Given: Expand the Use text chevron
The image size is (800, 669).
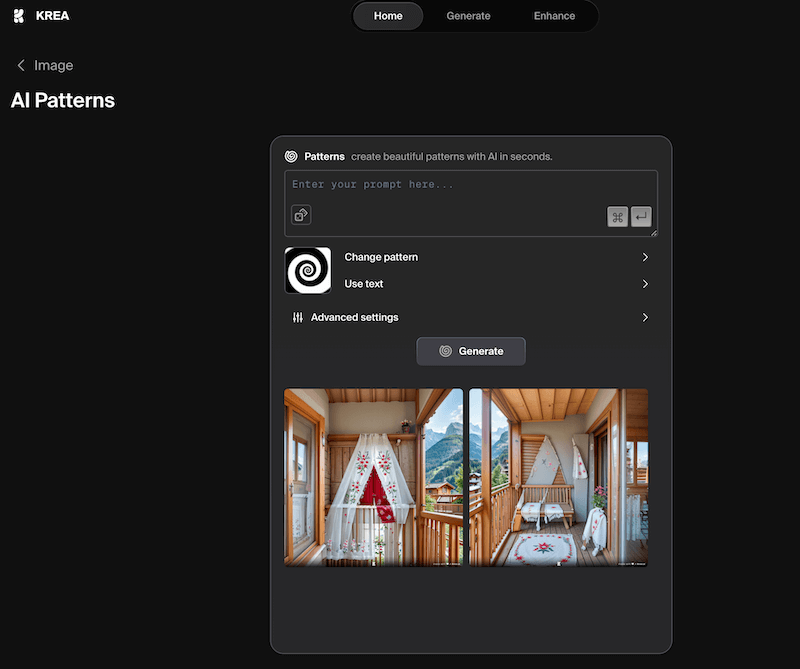Looking at the screenshot, I should point(645,284).
